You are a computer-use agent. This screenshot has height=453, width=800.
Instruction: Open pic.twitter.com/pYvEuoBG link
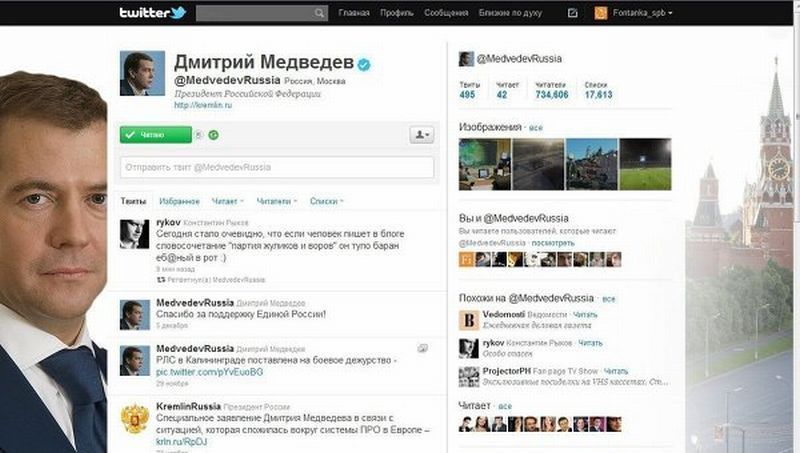point(210,372)
